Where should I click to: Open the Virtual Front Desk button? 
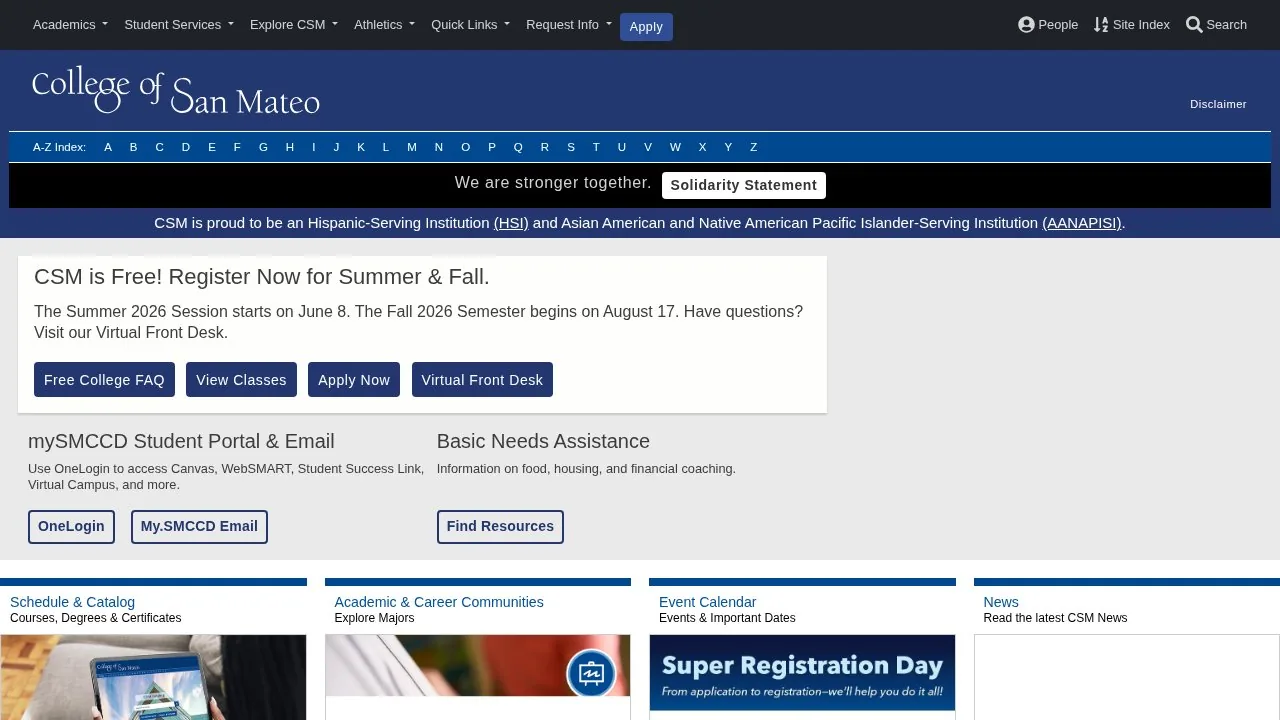[482, 380]
